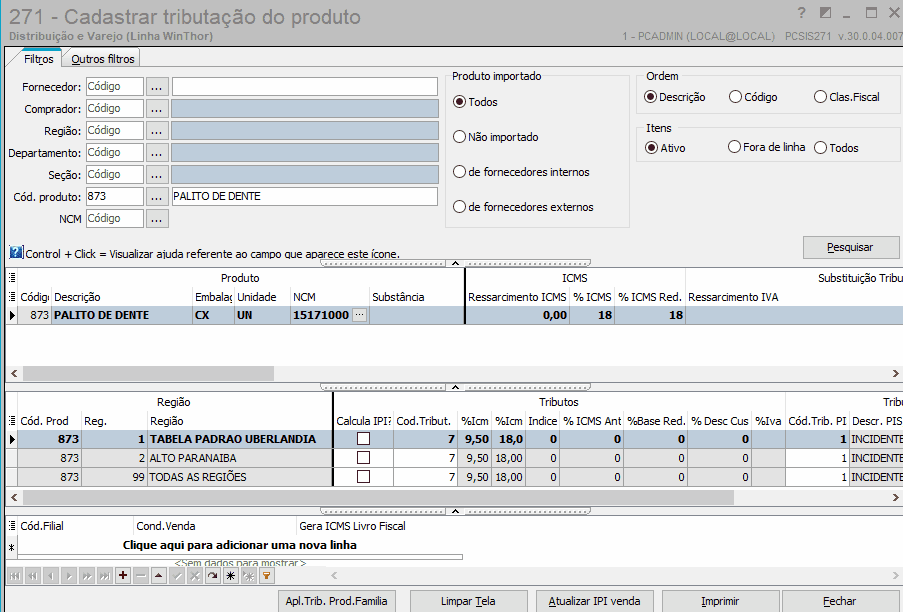Open the filter funnel icon
The image size is (903, 612).
click(x=266, y=576)
